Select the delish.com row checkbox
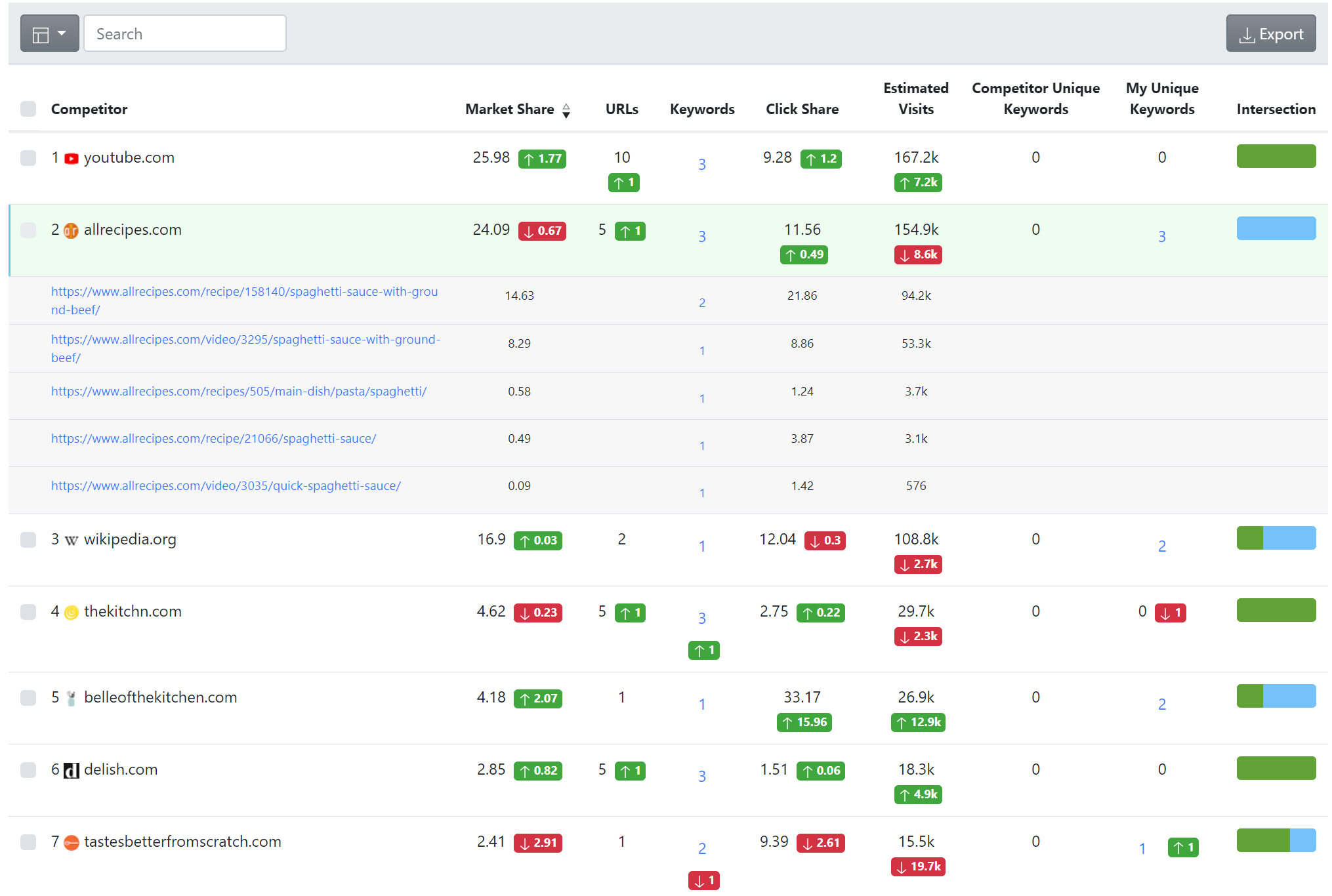 tap(28, 769)
